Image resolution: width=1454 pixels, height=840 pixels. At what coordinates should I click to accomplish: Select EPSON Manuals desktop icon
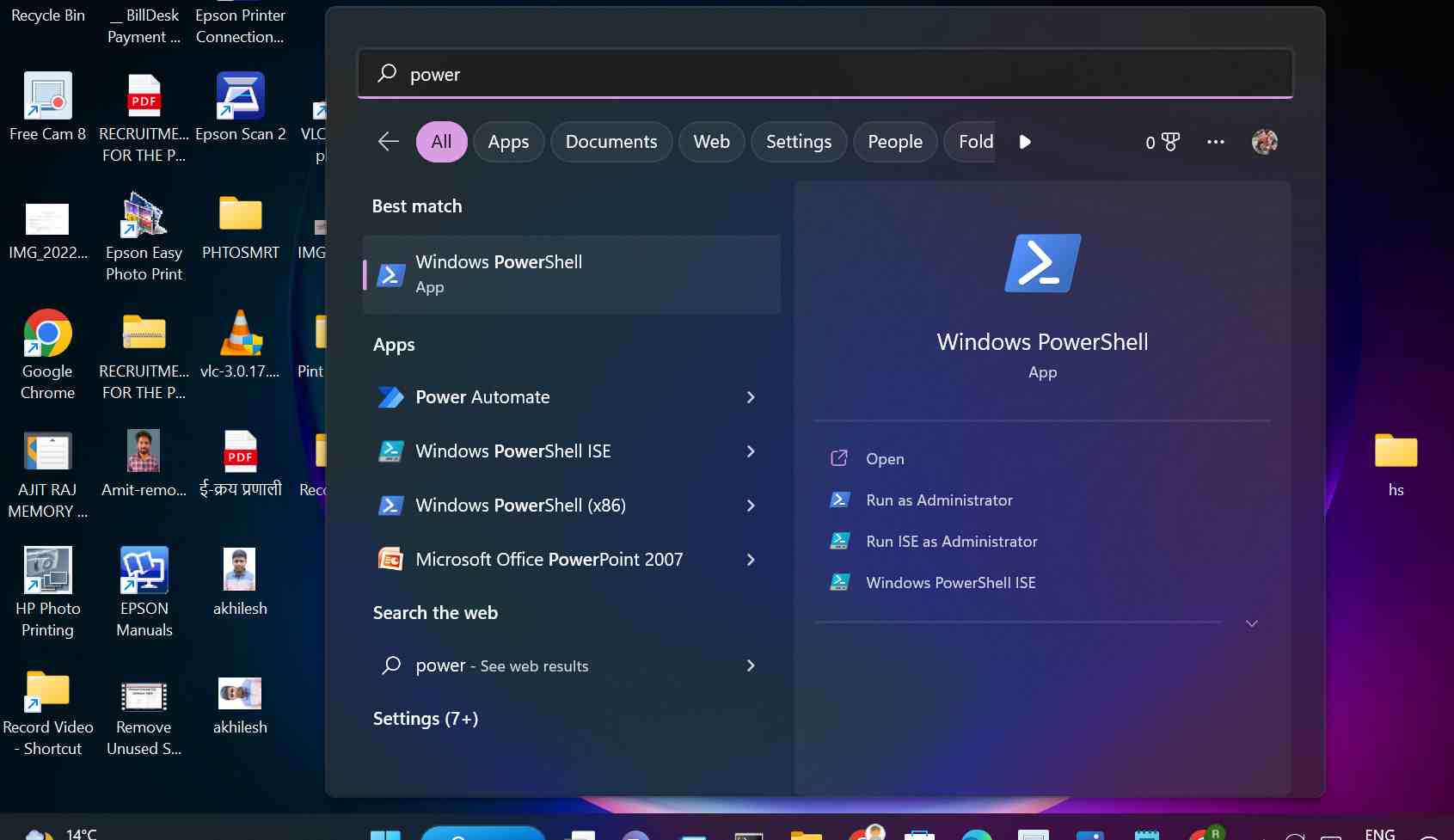[x=144, y=592]
